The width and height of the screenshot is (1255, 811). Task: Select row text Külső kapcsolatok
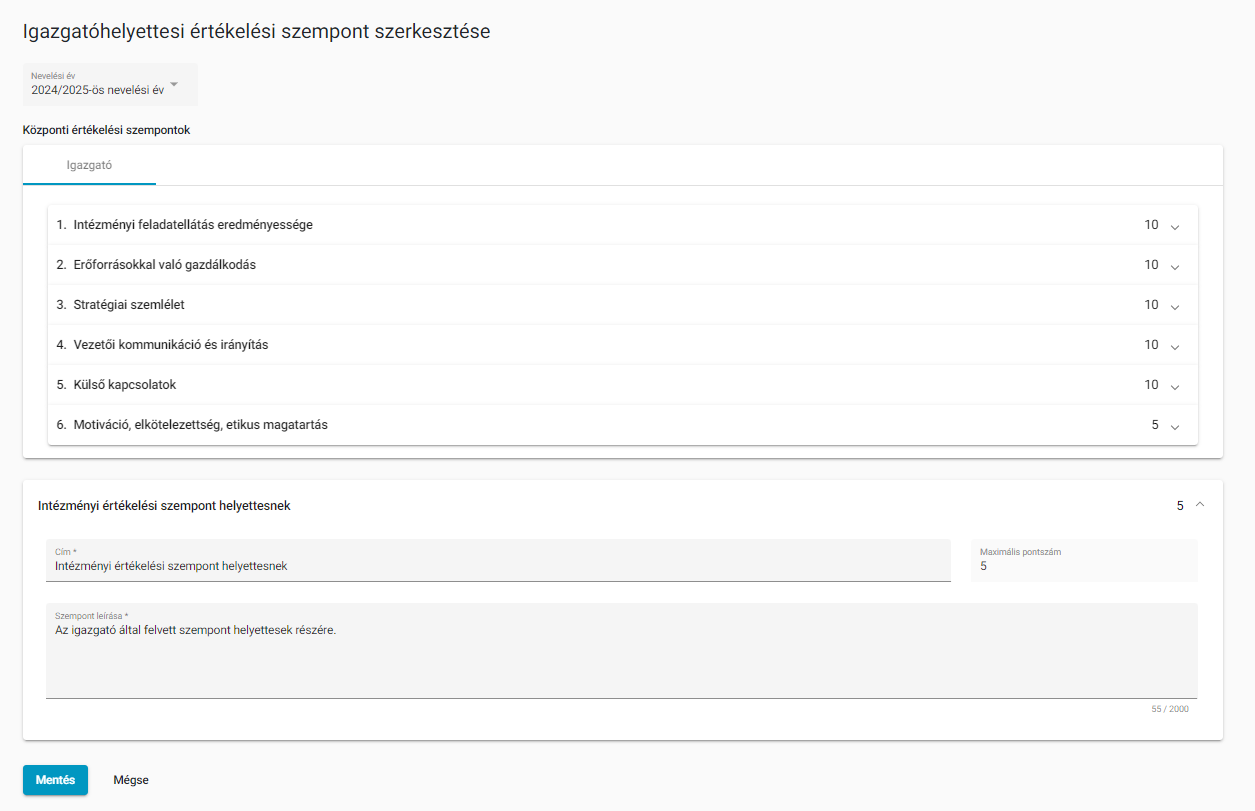coord(125,385)
